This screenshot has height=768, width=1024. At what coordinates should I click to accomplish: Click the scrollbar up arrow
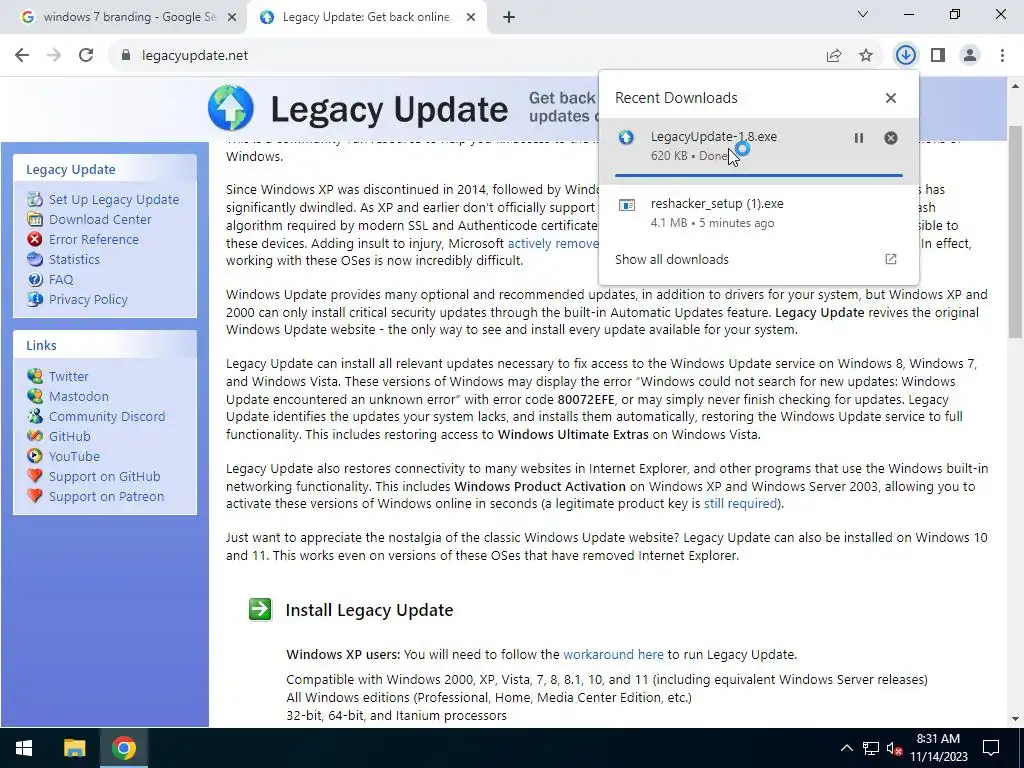tap(1016, 86)
